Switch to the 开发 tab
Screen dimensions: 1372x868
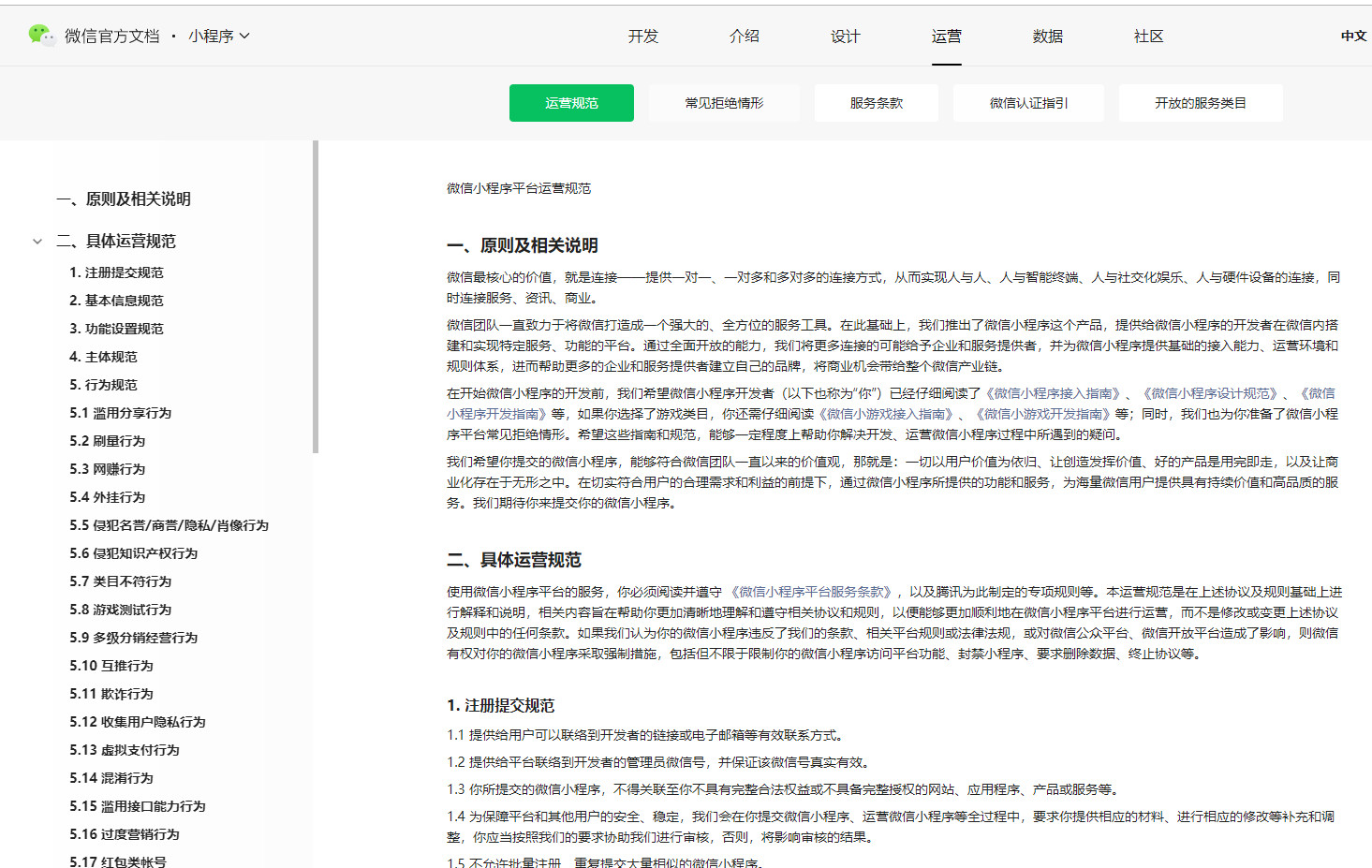(643, 36)
